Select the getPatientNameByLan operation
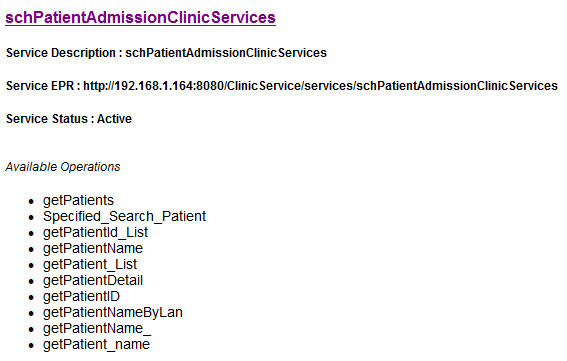Image resolution: width=567 pixels, height=361 pixels. click(x=113, y=313)
